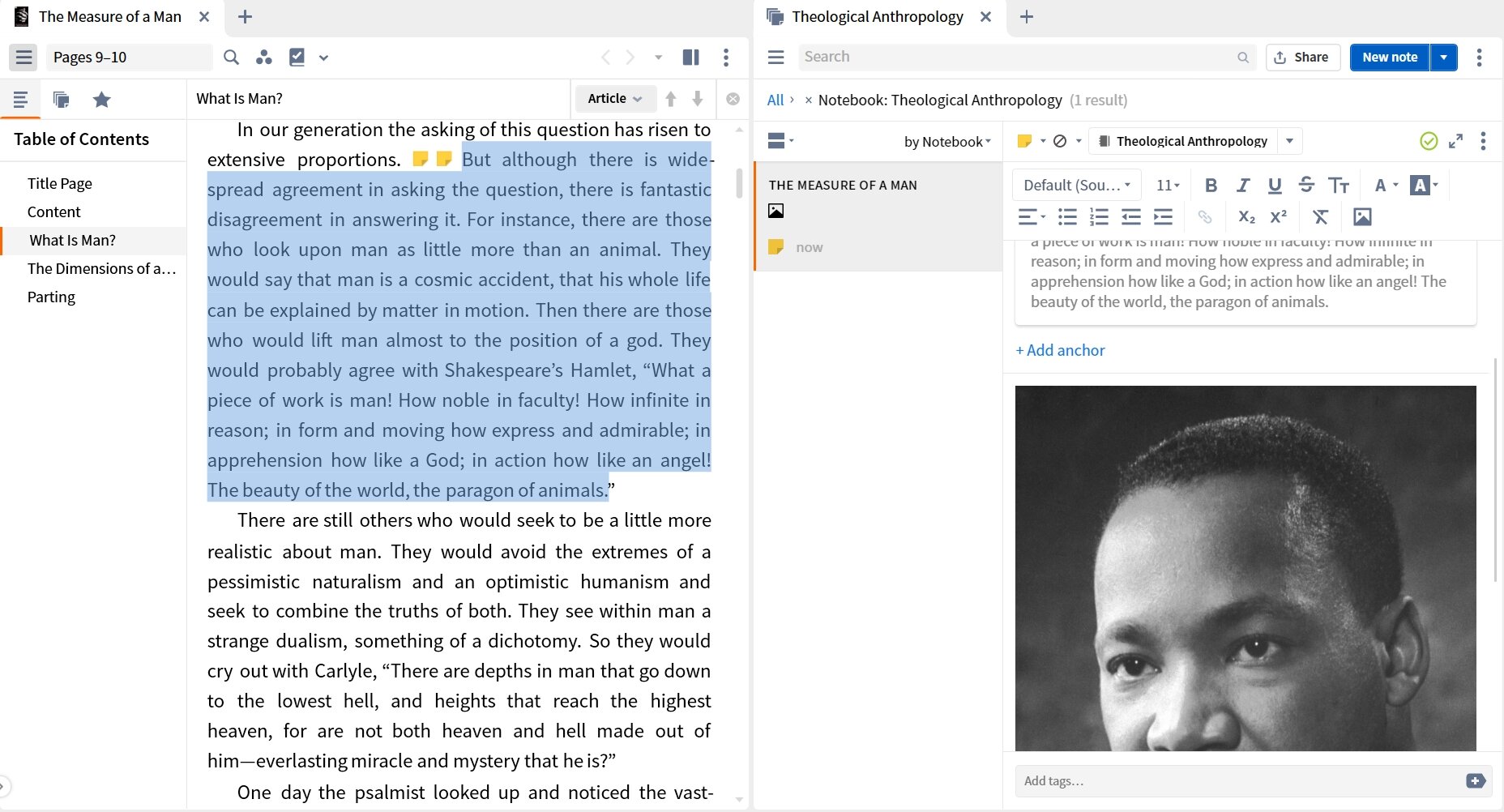This screenshot has width=1504, height=812.
Task: Change the notes list view layout
Action: click(780, 141)
